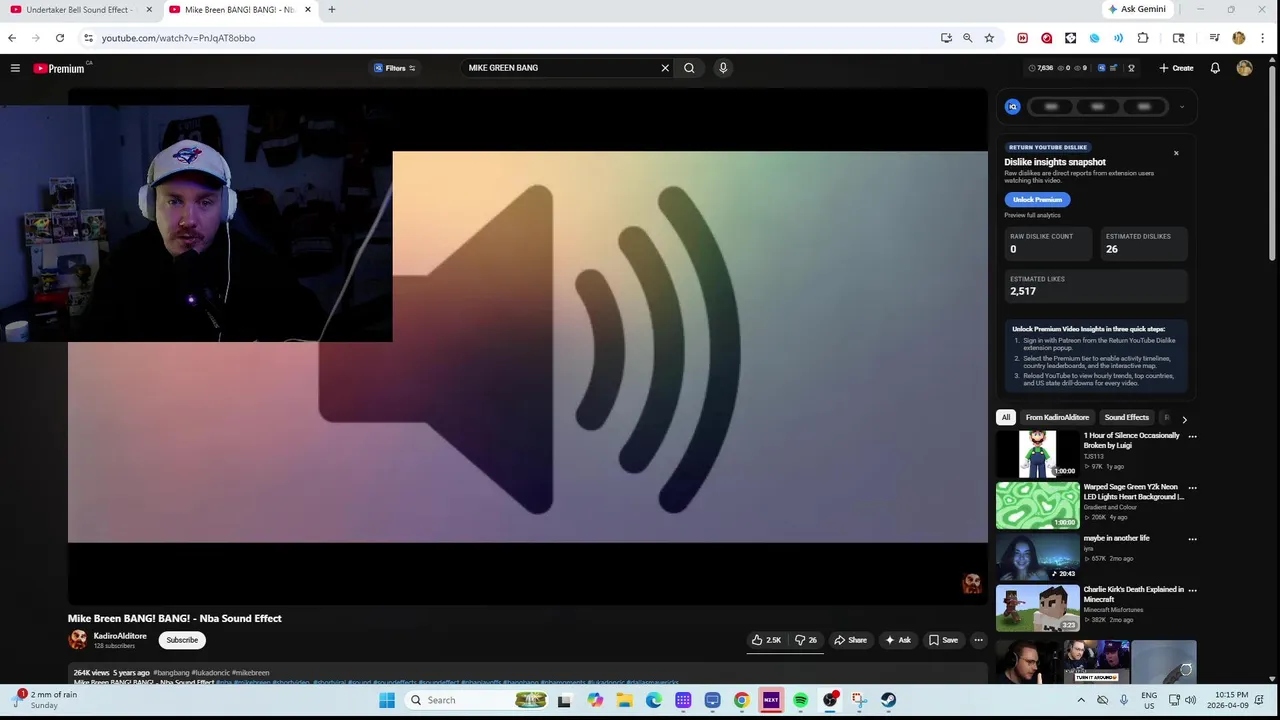Open the Warped Sage Green video thumbnail

click(x=1038, y=505)
